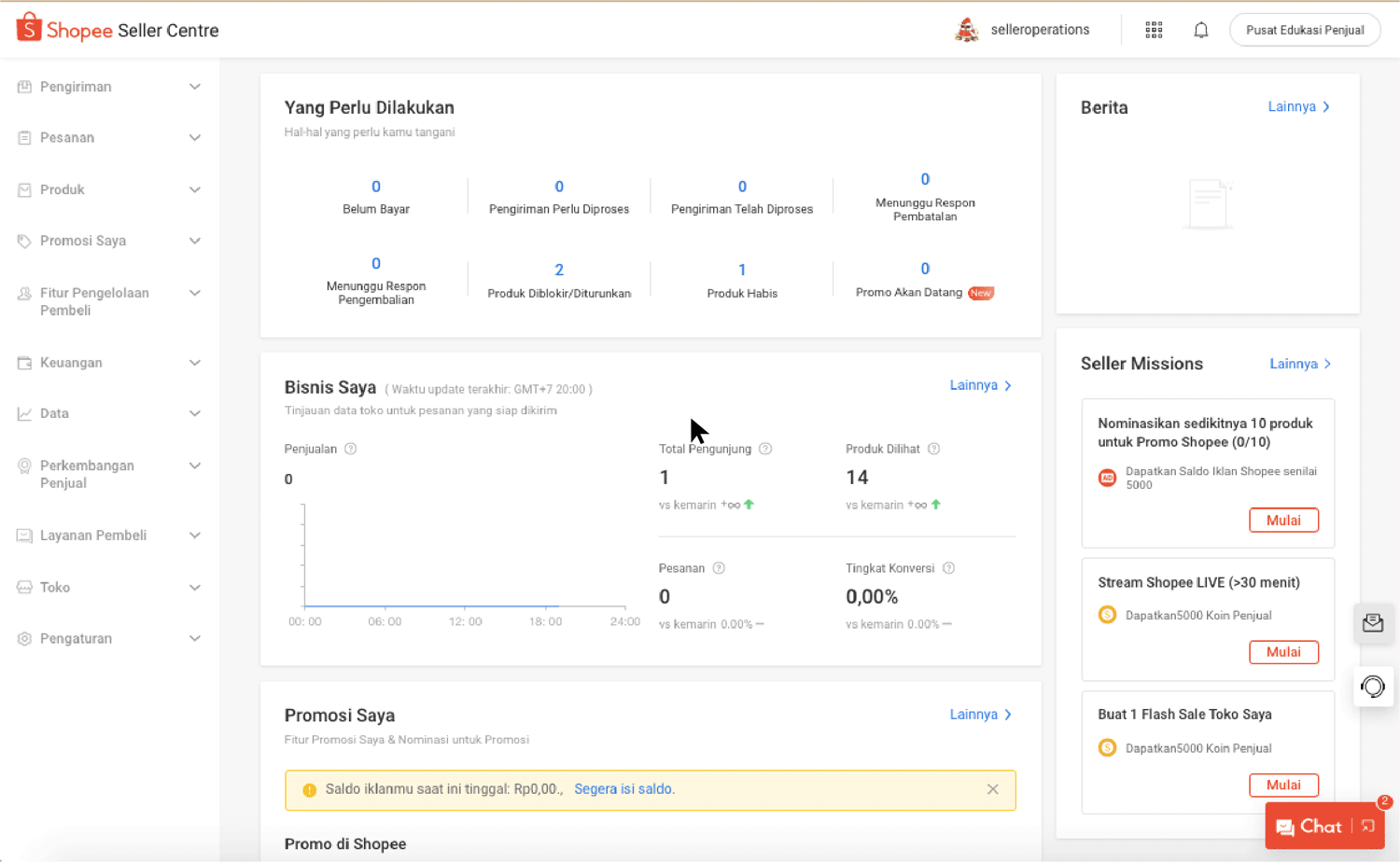This screenshot has width=1400, height=862.
Task: Expand the Pengiriman sidebar menu
Action: point(109,87)
